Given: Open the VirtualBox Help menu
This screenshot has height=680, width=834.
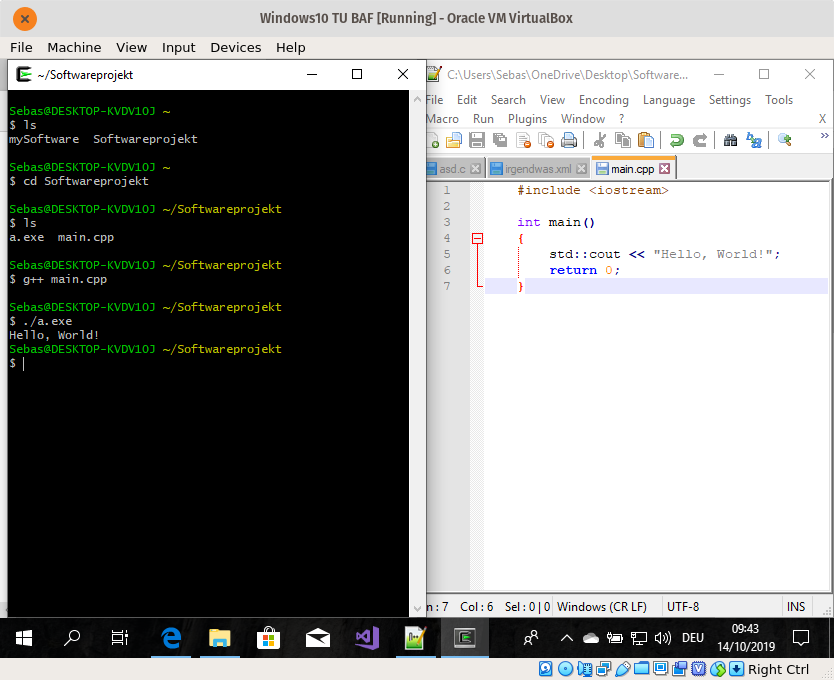Looking at the screenshot, I should 290,47.
